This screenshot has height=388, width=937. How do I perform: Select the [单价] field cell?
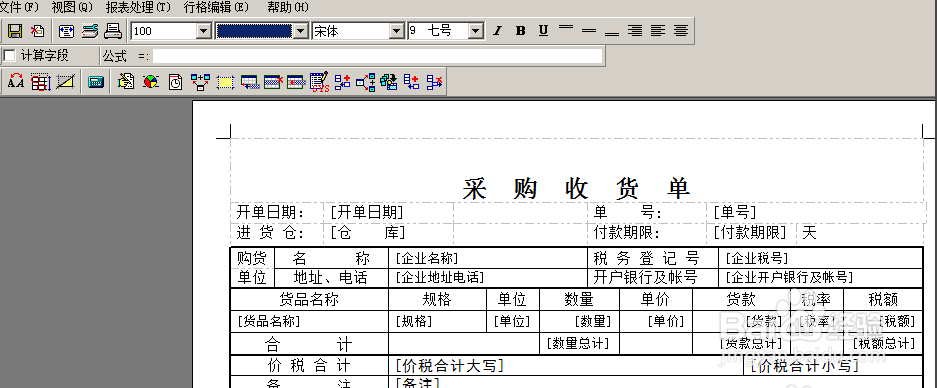656,322
